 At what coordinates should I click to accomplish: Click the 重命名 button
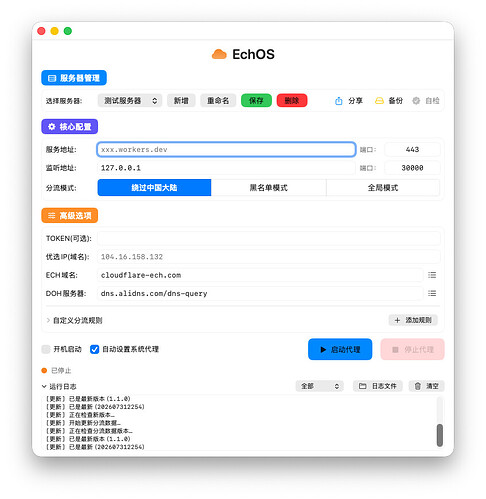[218, 101]
